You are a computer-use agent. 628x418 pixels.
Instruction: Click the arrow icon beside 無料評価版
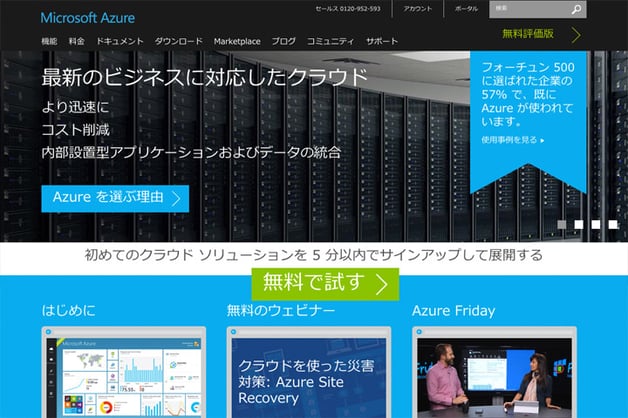pyautogui.click(x=576, y=35)
